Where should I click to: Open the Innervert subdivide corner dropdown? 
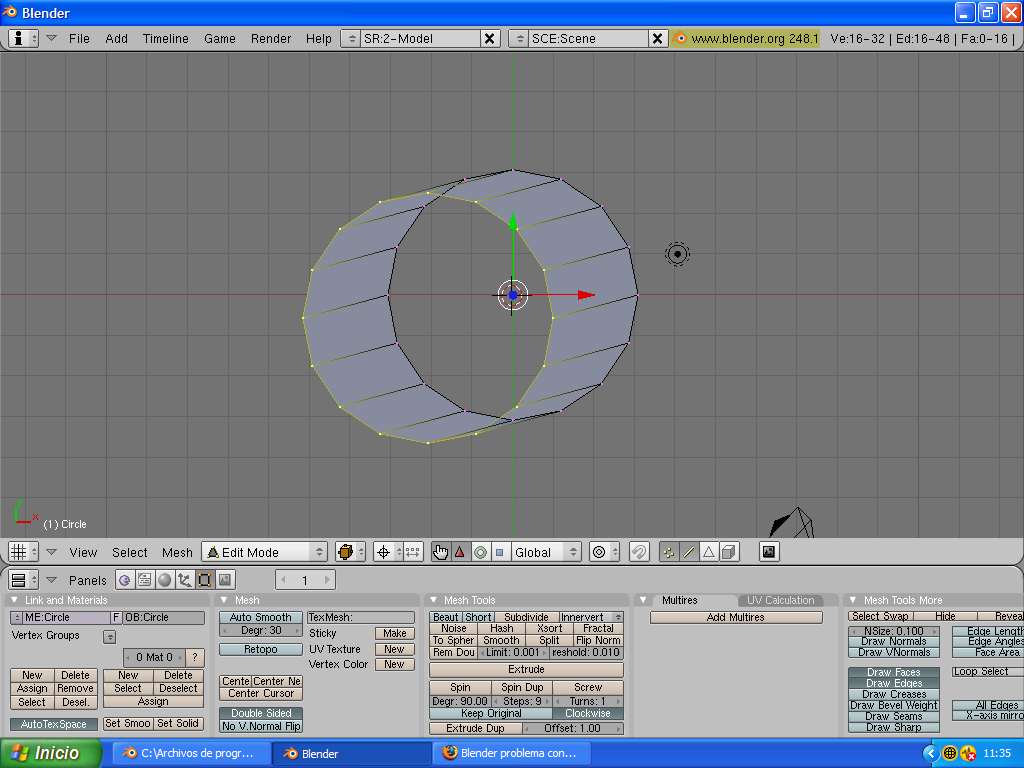pyautogui.click(x=591, y=617)
